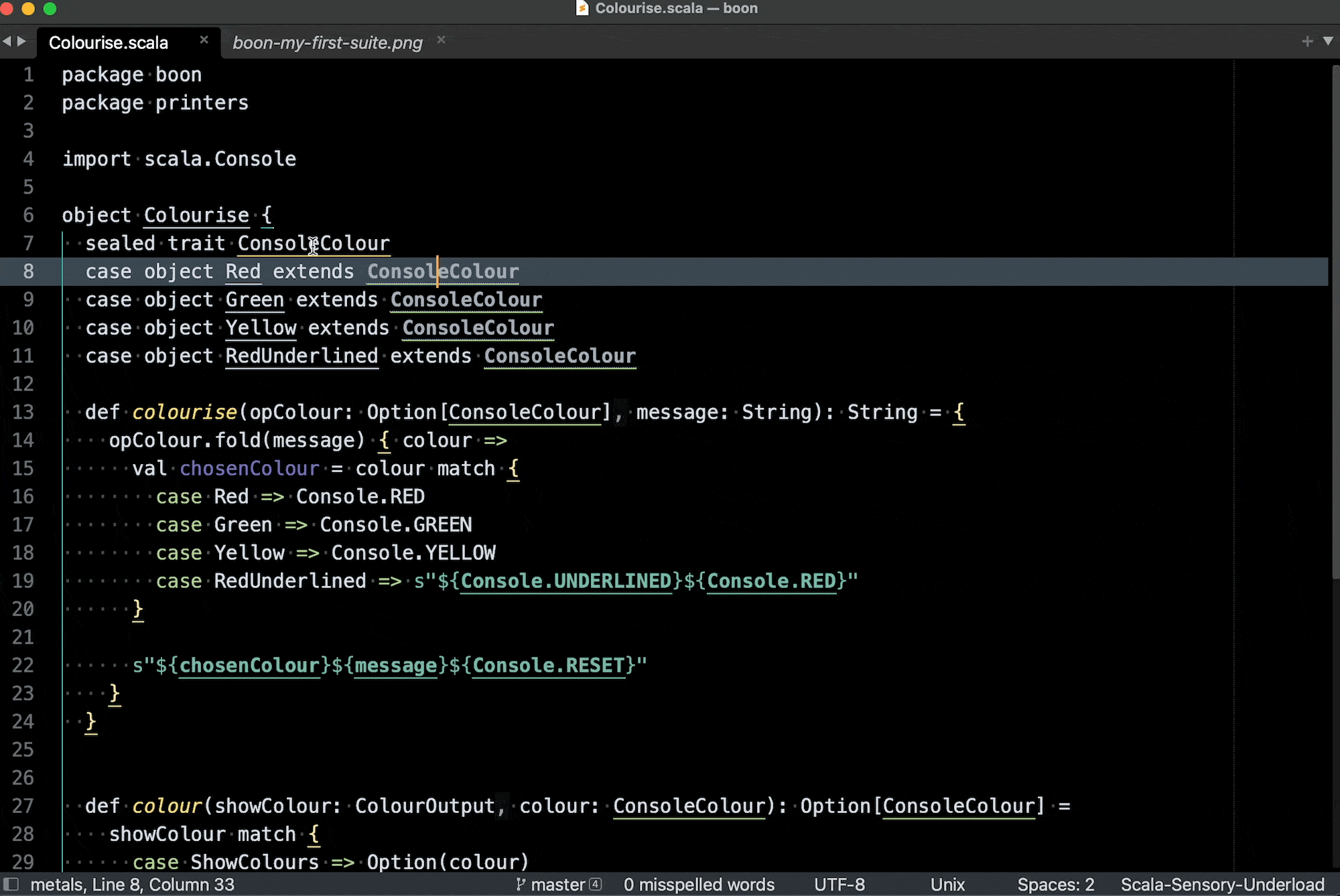Click line number 13 in the gutter
1340x896 pixels.
[23, 412]
